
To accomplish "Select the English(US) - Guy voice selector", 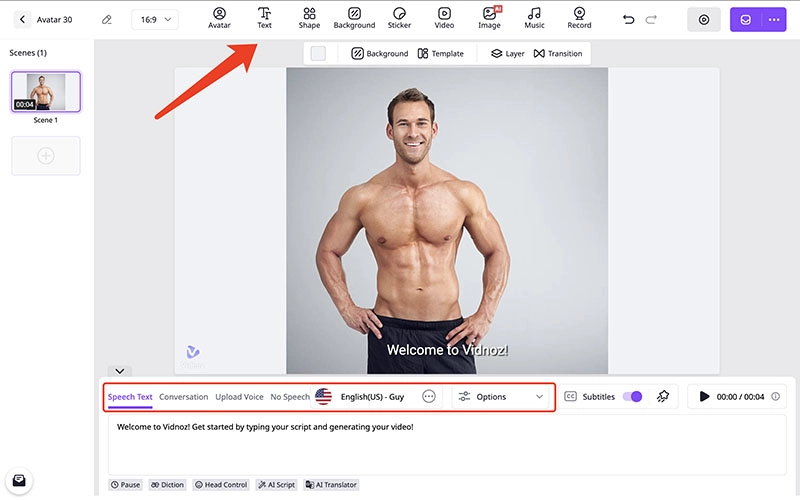I will (360, 397).
